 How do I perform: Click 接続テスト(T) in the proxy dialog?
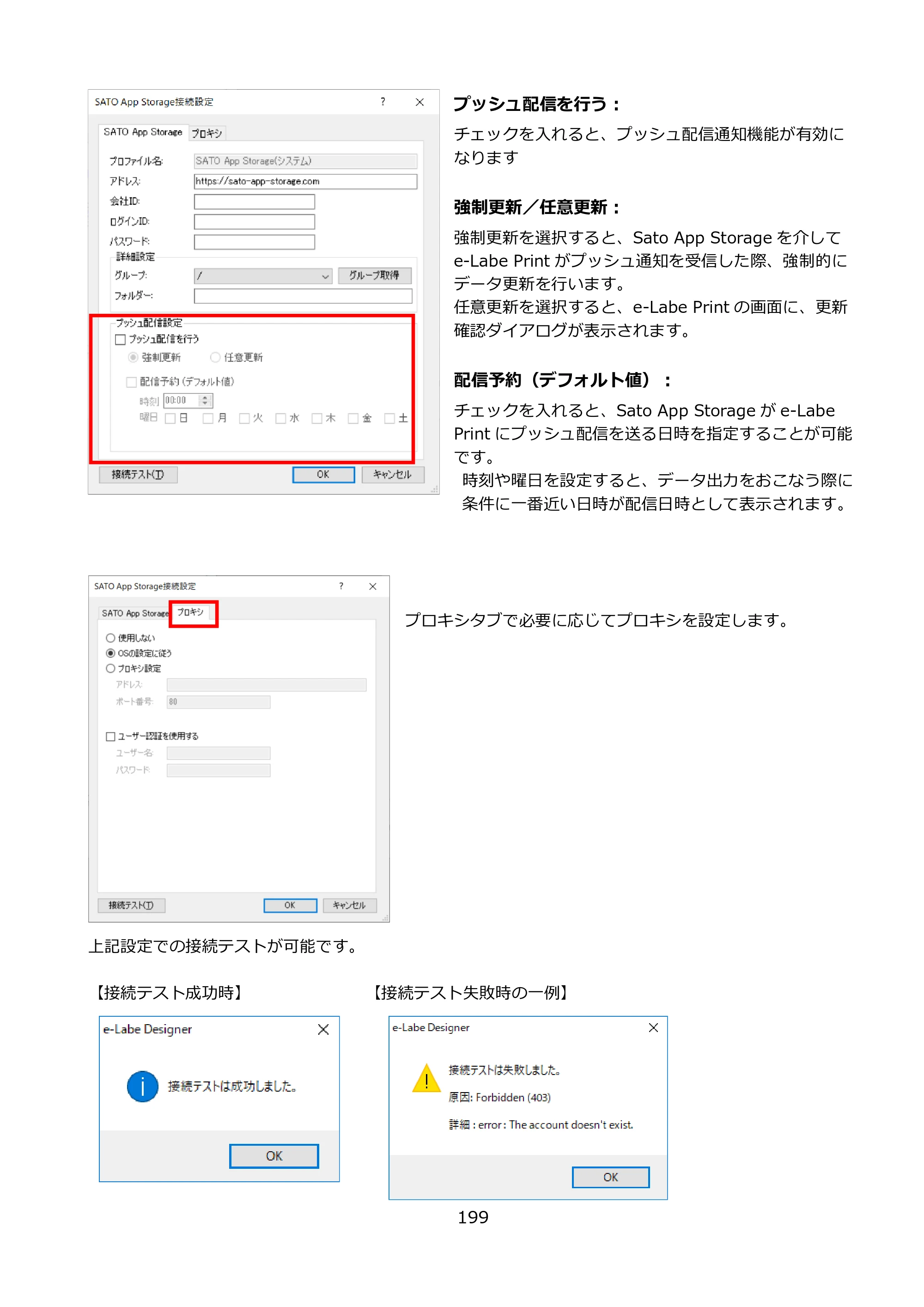coord(131,906)
